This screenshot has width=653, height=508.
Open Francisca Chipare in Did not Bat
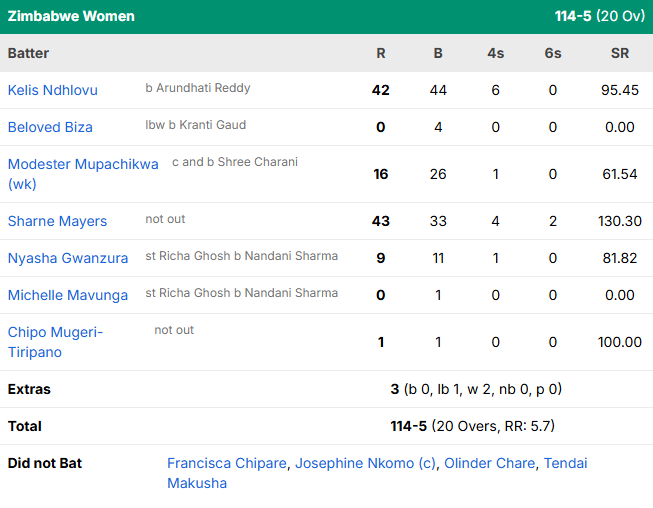pos(227,463)
